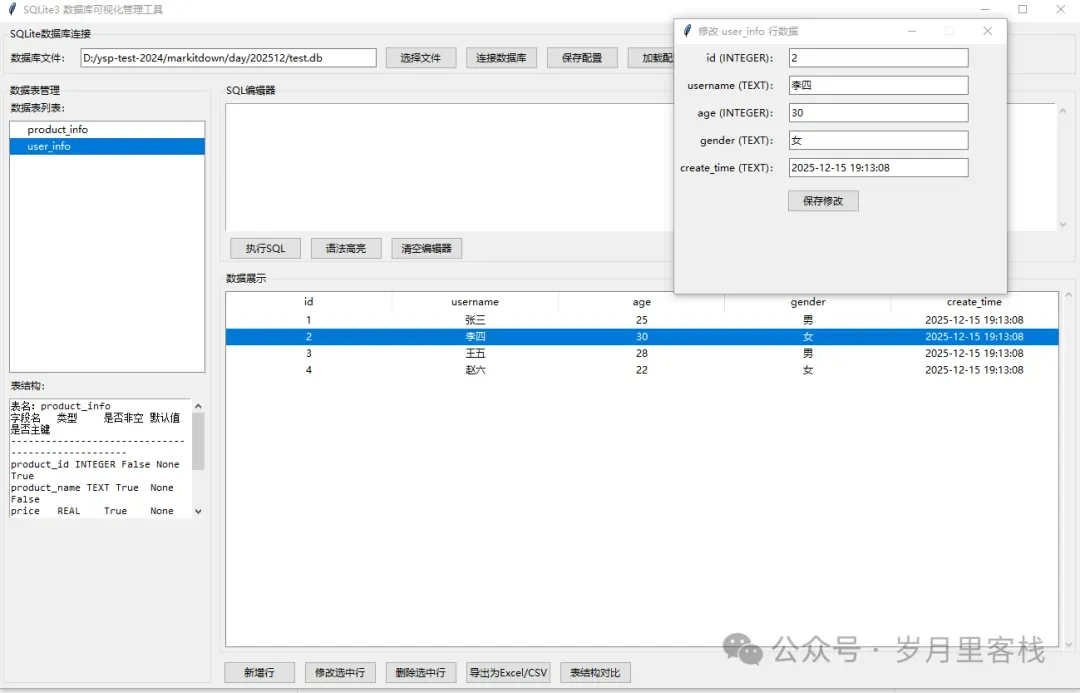Click the data table scrollbar up arrow
Image resolution: width=1080 pixels, height=693 pixels.
(1068, 295)
